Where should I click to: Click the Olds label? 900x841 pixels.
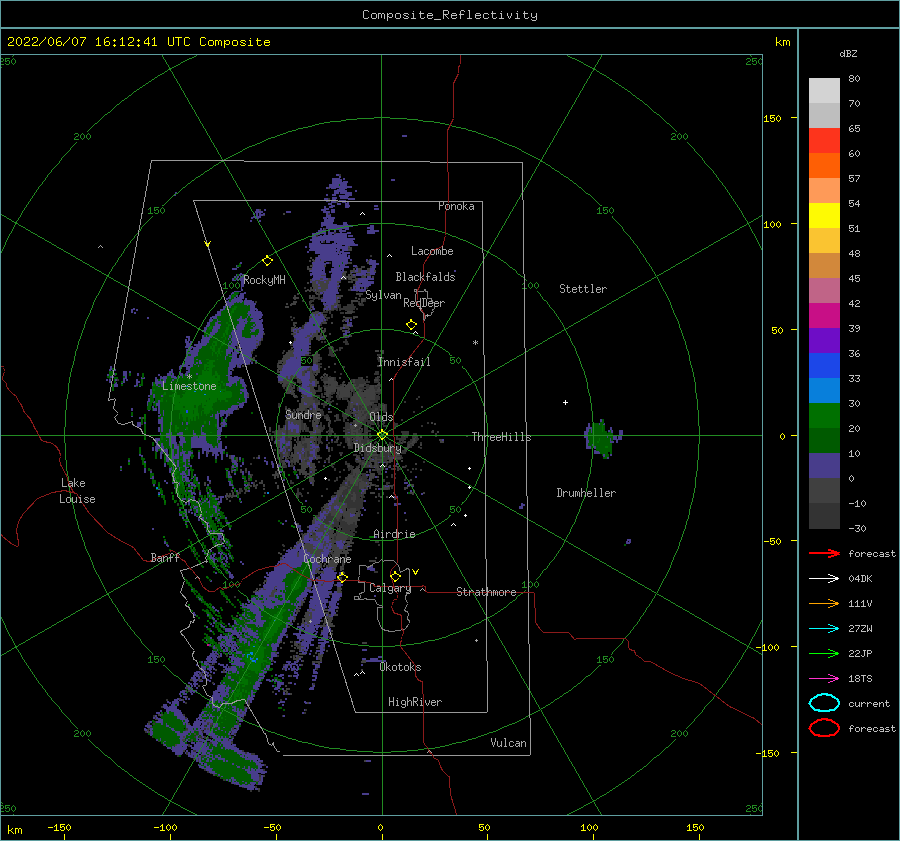pos(381,417)
